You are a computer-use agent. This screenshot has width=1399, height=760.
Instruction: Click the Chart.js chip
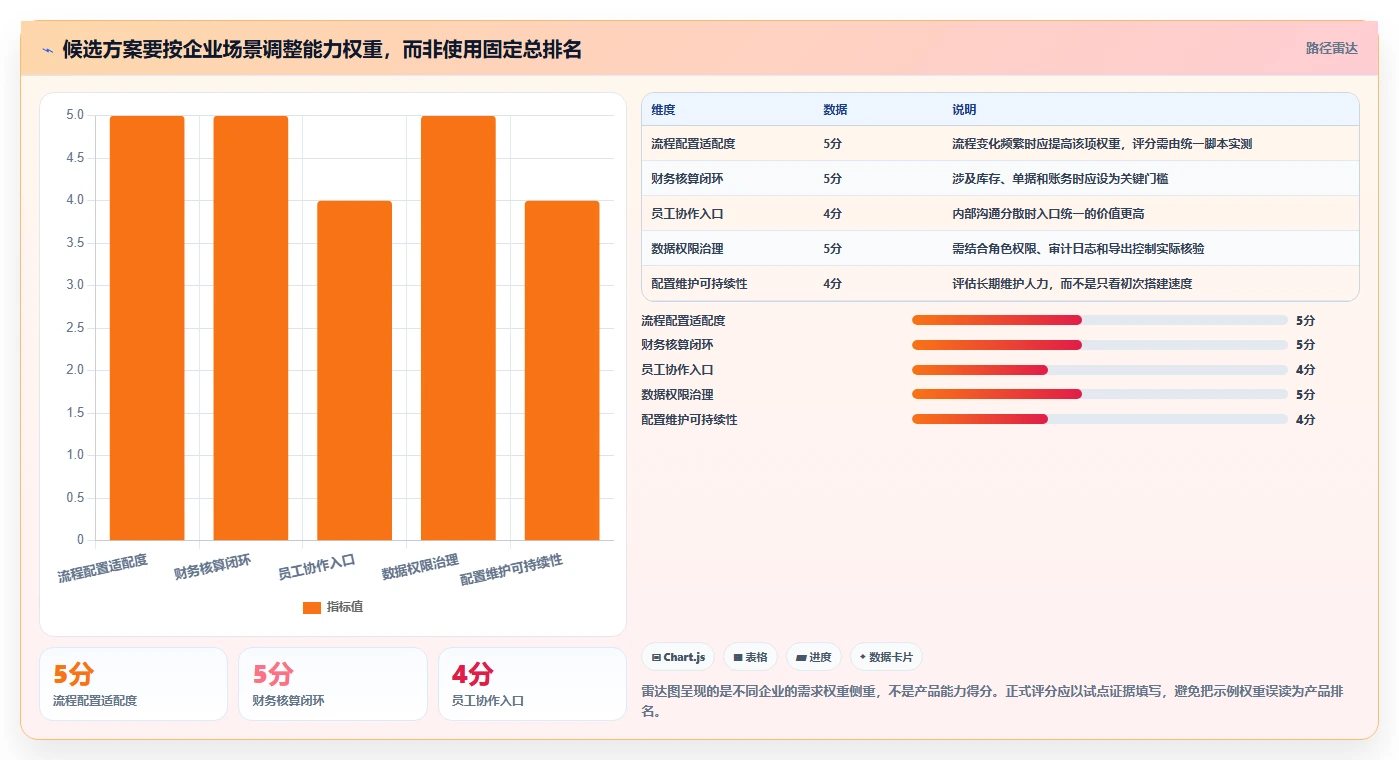678,657
